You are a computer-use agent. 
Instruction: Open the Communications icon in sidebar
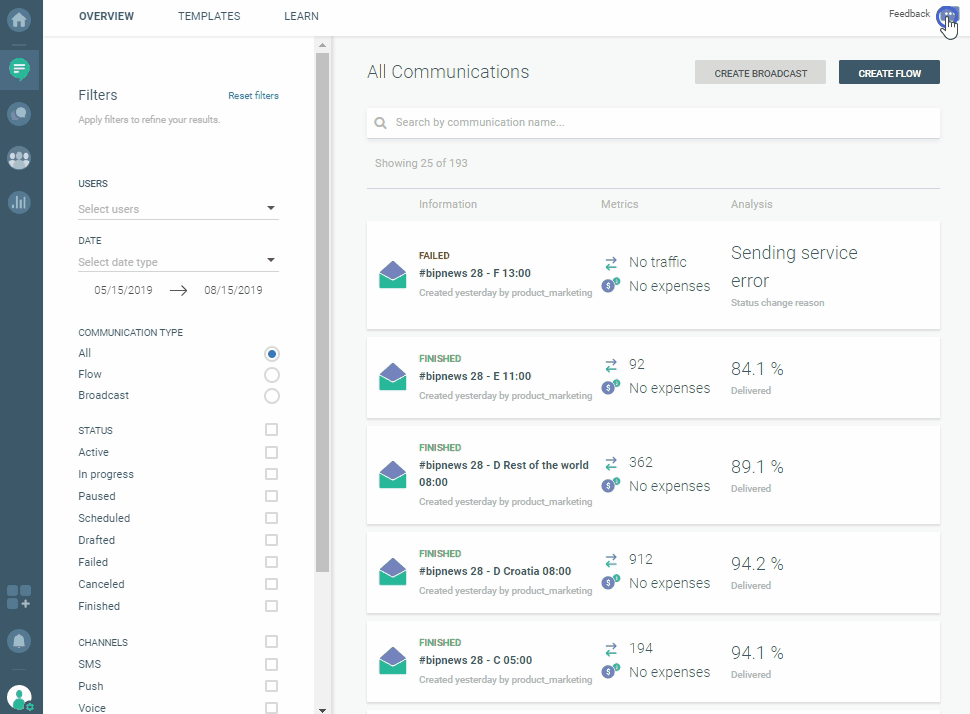19,69
